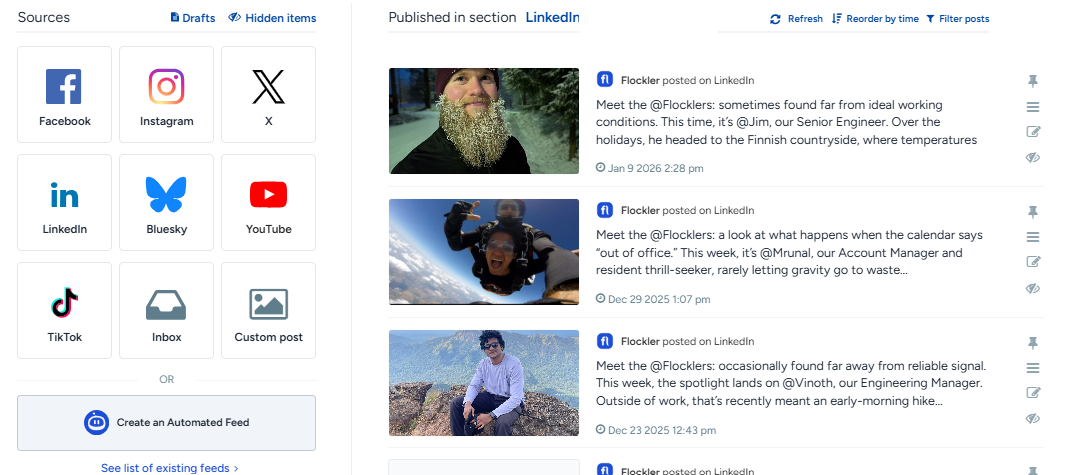Viewport: 1085px width, 475px height.
Task: Pin the @Jim Senior Engineer post
Action: click(x=1032, y=81)
